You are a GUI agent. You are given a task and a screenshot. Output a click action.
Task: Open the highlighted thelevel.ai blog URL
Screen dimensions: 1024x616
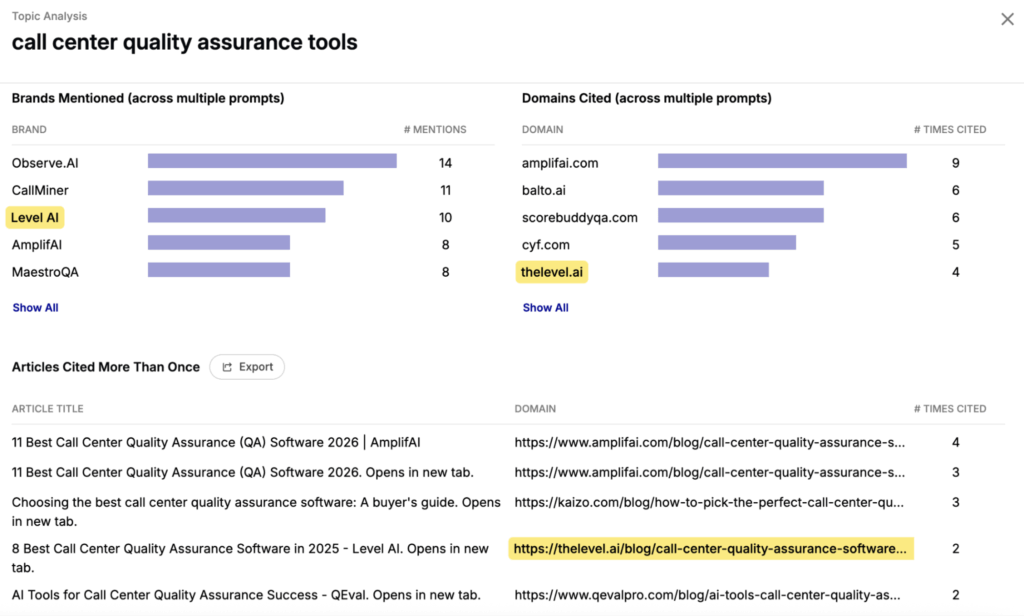tap(711, 549)
